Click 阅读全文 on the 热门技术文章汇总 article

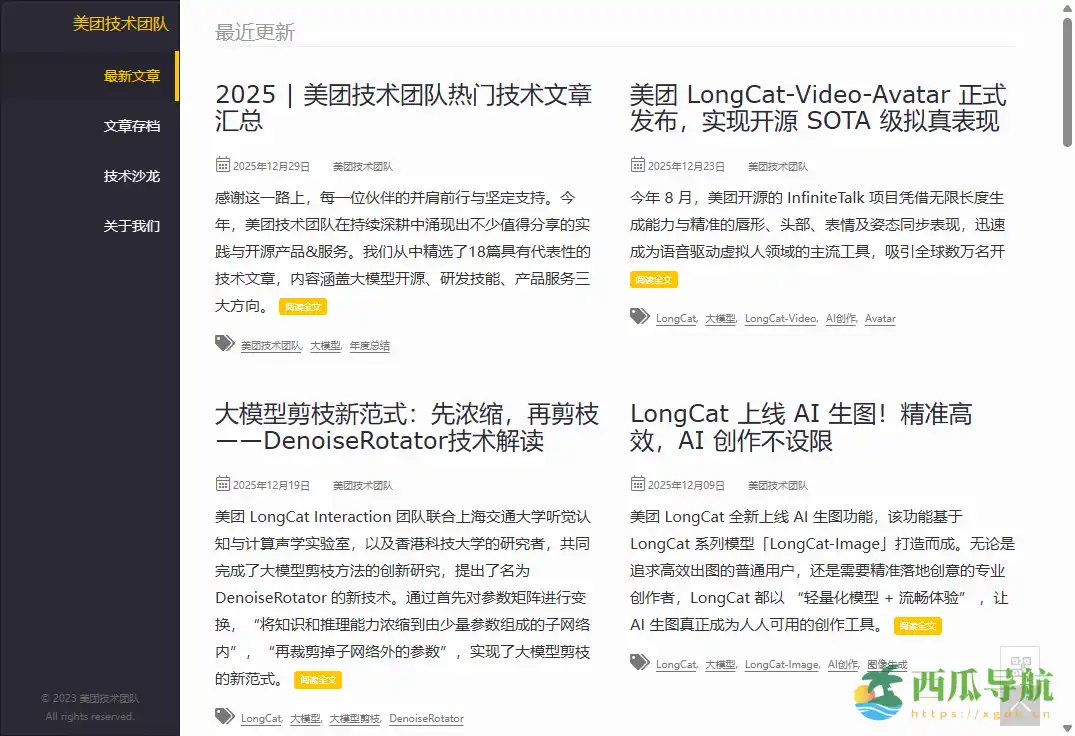[302, 306]
